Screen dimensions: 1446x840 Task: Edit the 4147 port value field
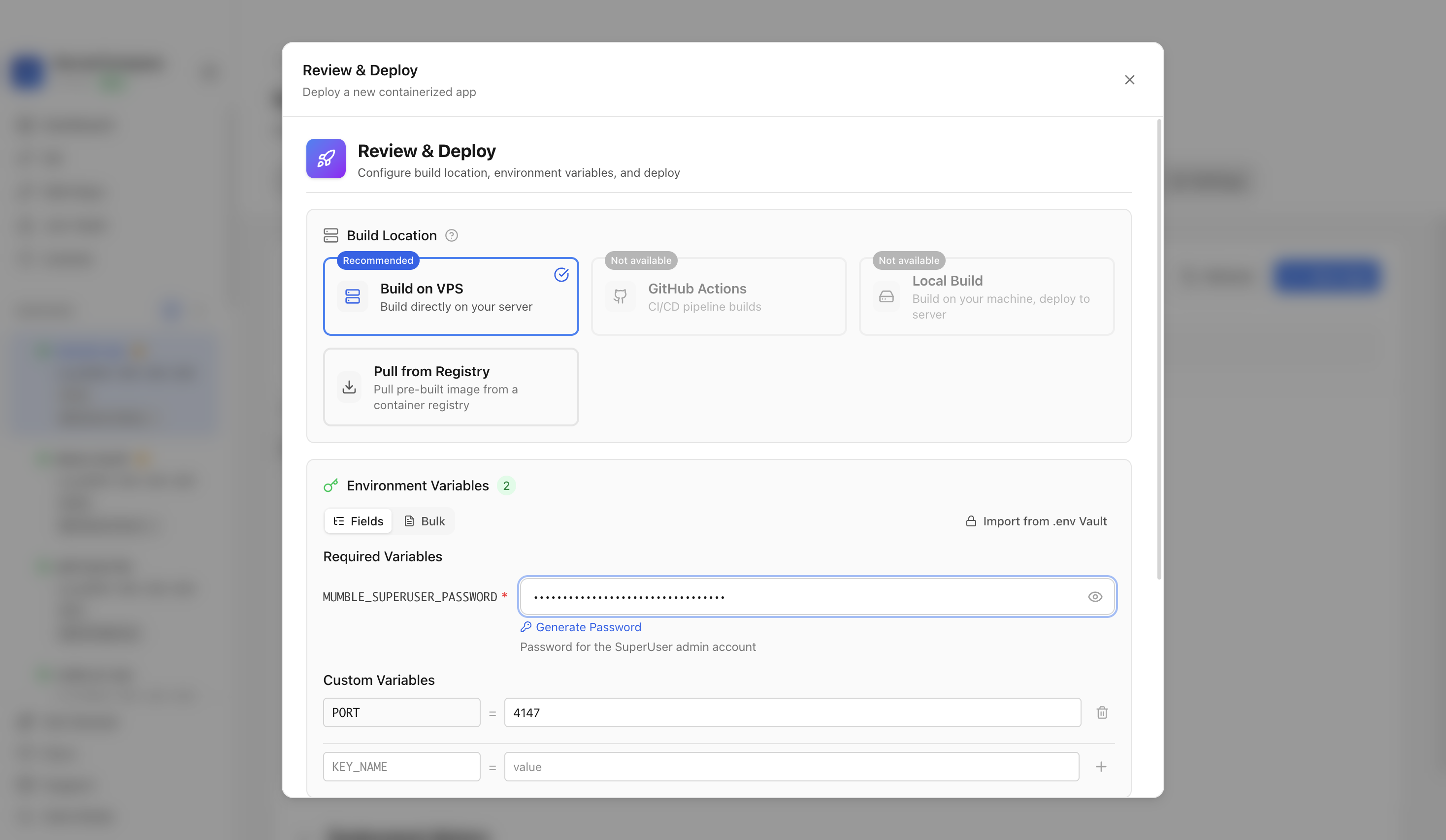click(x=792, y=712)
